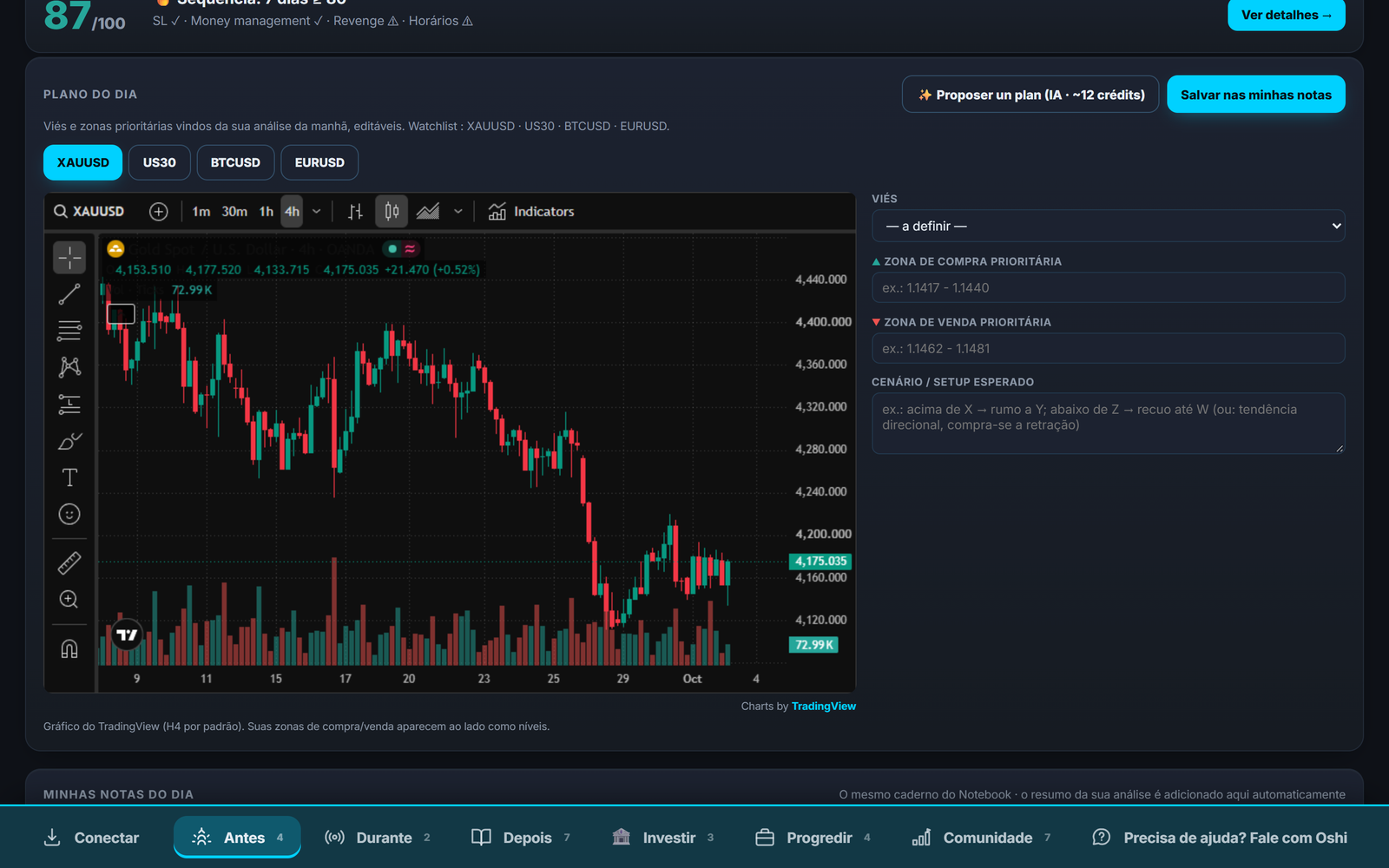1389x868 pixels.
Task: Select the EURUSD watchlist tab
Action: [x=319, y=162]
